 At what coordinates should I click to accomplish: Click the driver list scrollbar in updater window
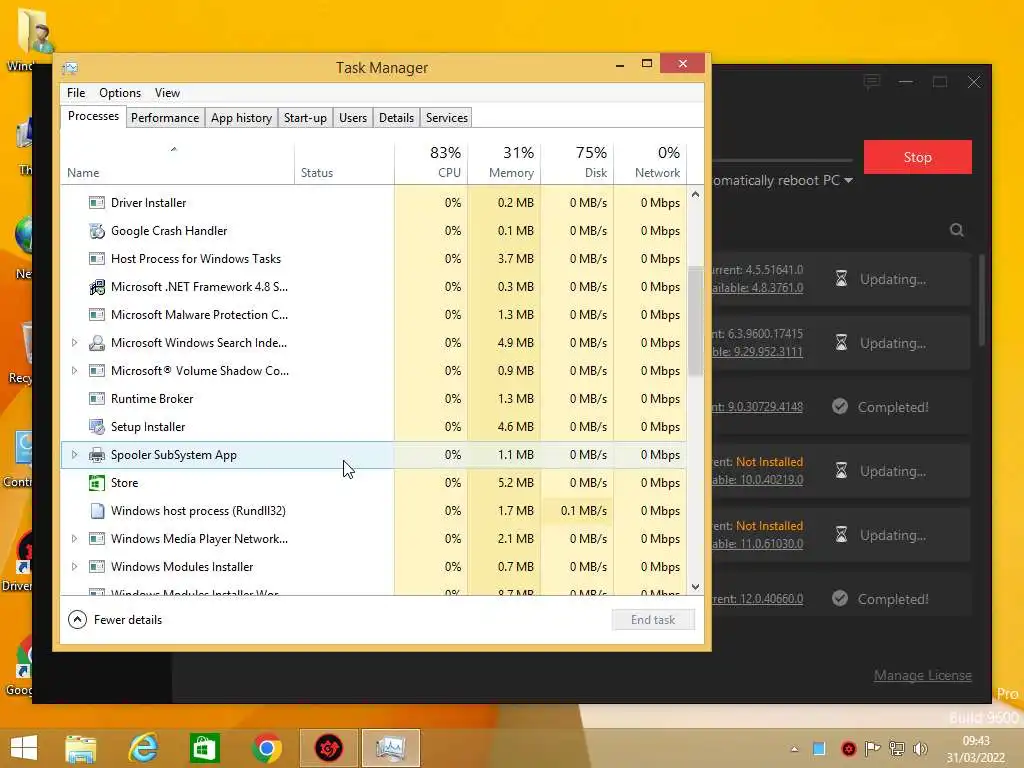pos(981,300)
